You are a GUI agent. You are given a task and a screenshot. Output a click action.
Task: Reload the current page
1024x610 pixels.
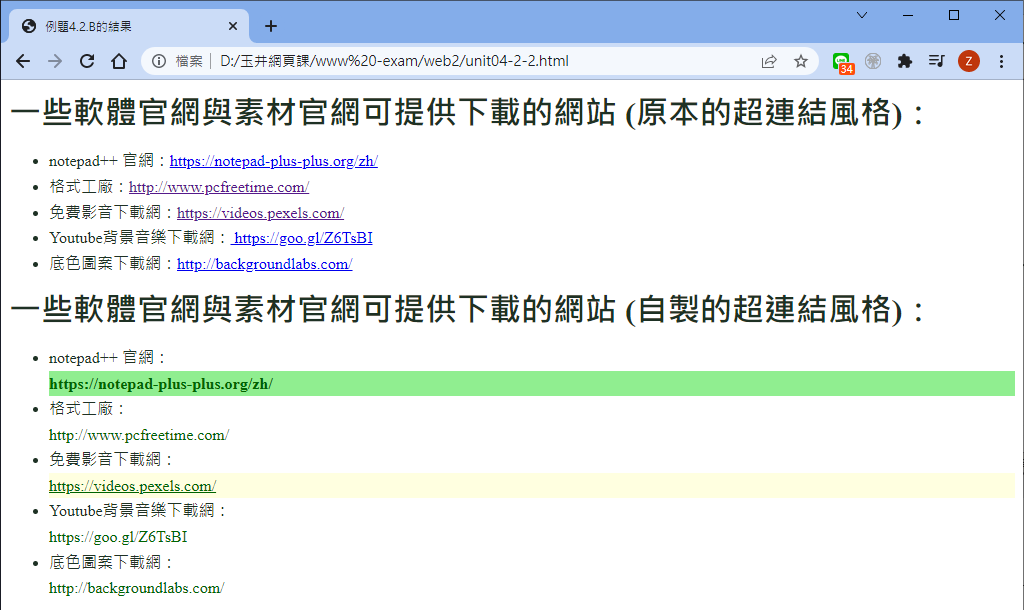[87, 61]
